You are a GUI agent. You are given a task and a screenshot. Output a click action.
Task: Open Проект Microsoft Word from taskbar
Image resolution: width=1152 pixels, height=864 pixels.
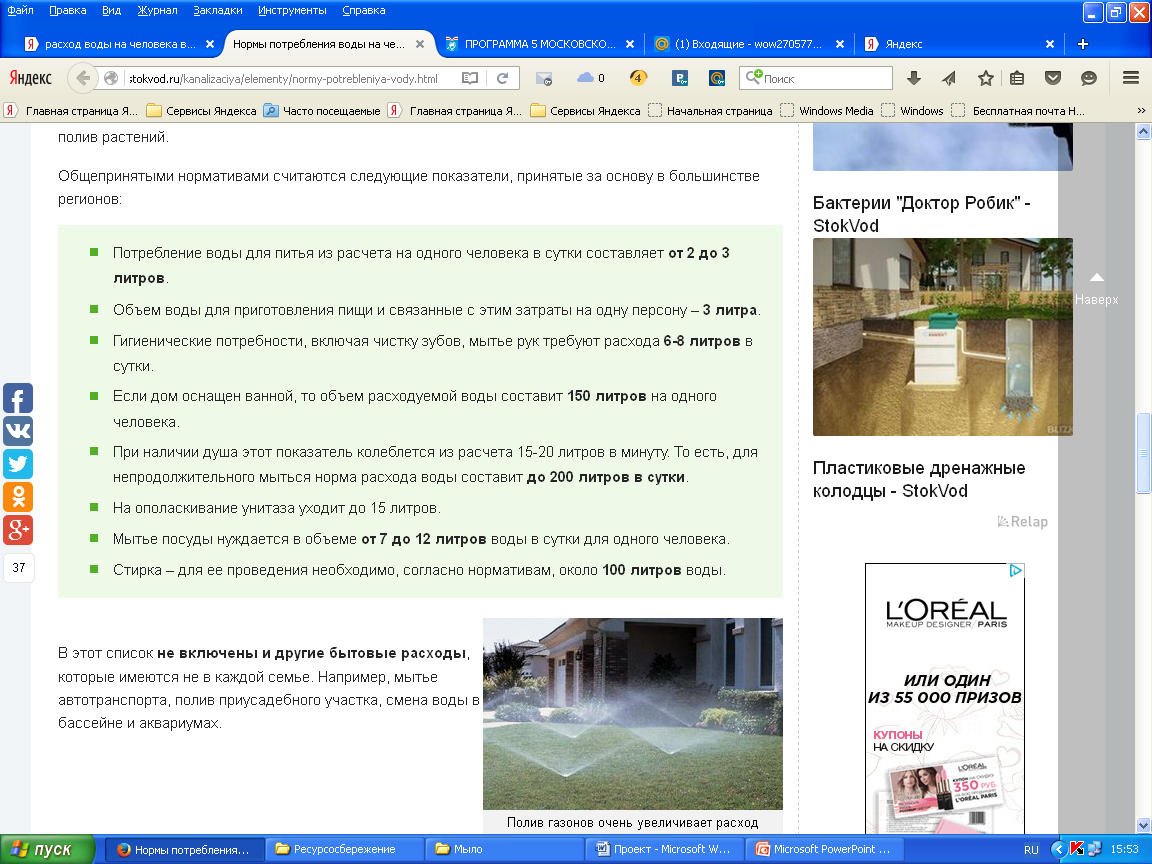click(664, 849)
